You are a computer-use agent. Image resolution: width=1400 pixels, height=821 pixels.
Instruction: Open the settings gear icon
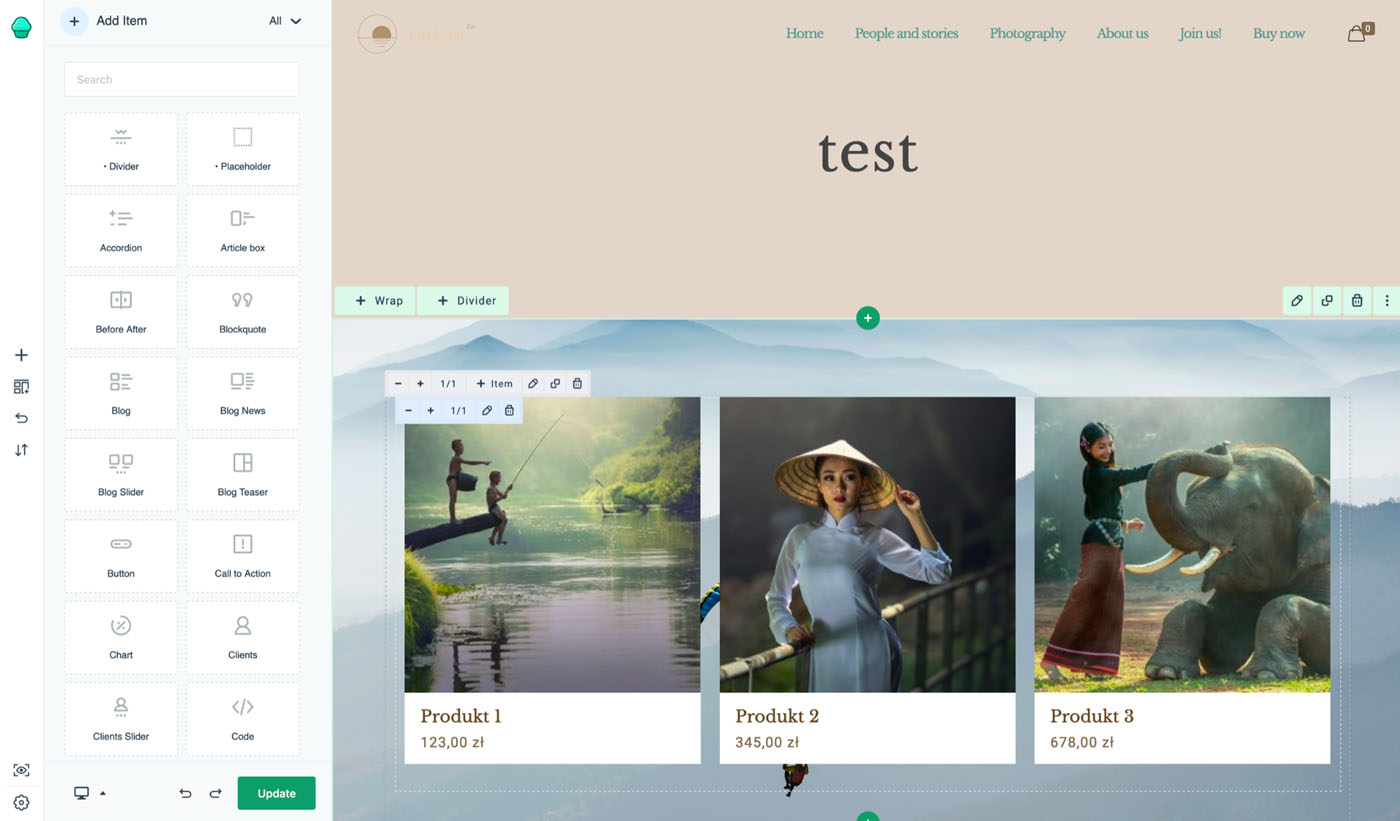pos(21,802)
